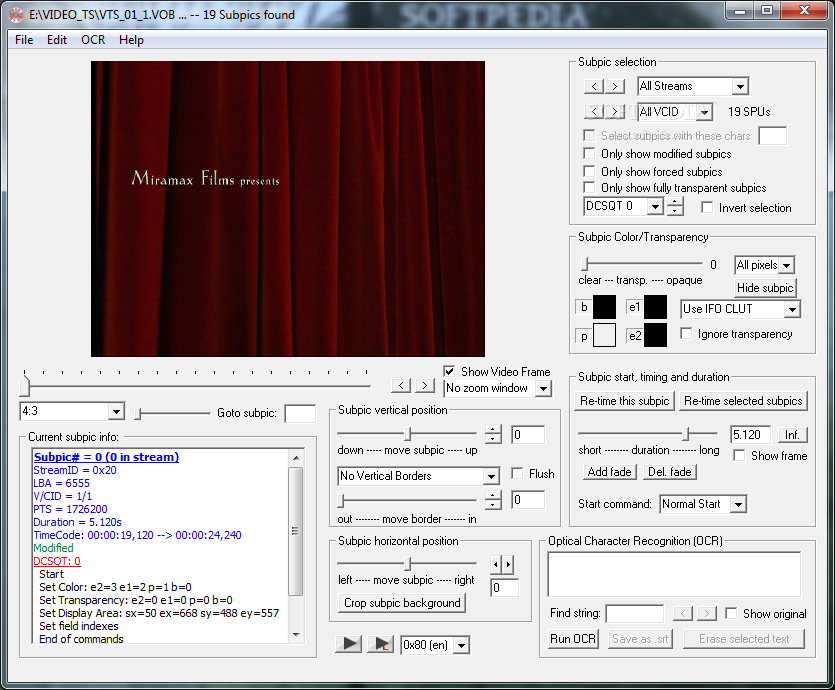The image size is (835, 690).
Task: Click the black b color swatch
Action: click(604, 307)
